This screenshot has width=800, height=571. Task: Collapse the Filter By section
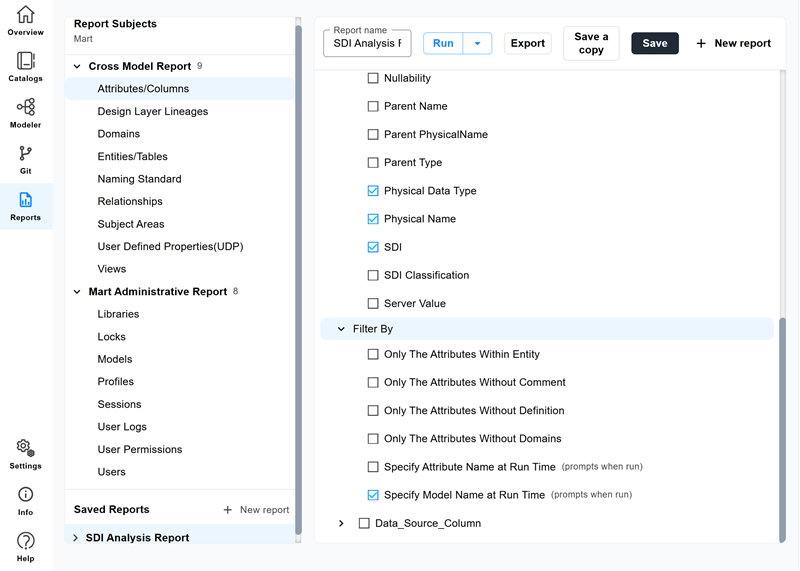tap(341, 329)
